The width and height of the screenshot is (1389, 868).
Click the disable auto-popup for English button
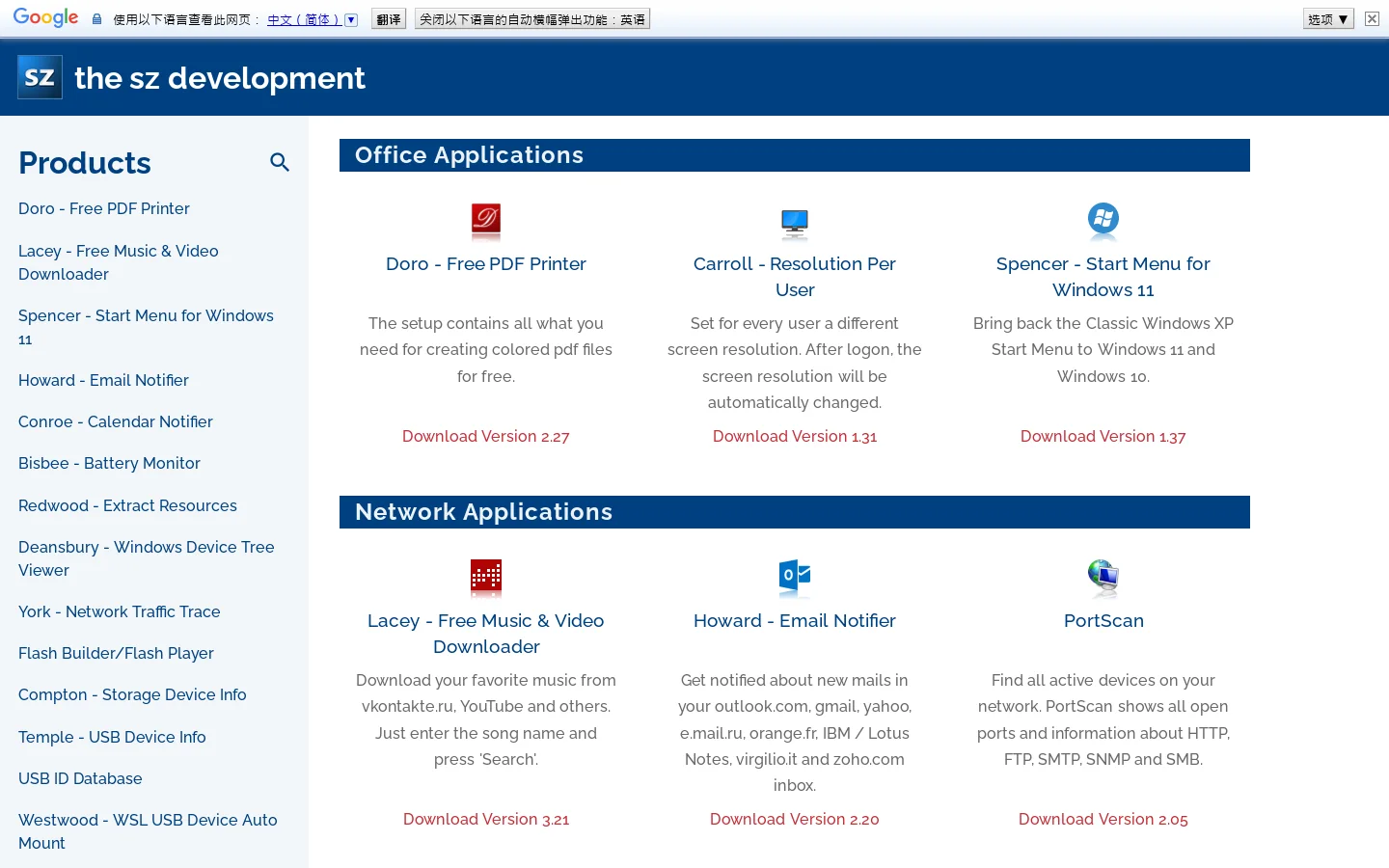(x=532, y=19)
